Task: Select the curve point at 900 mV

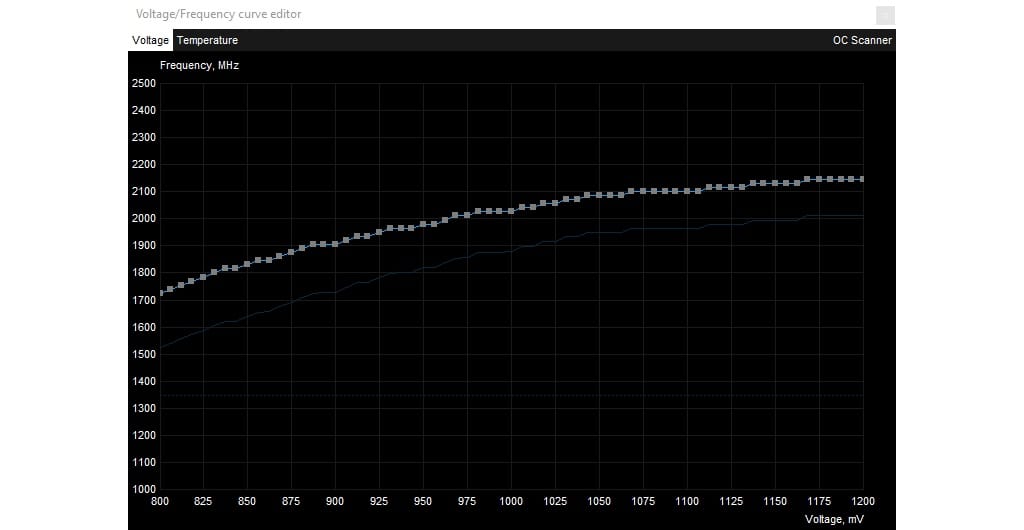Action: pyautogui.click(x=335, y=244)
